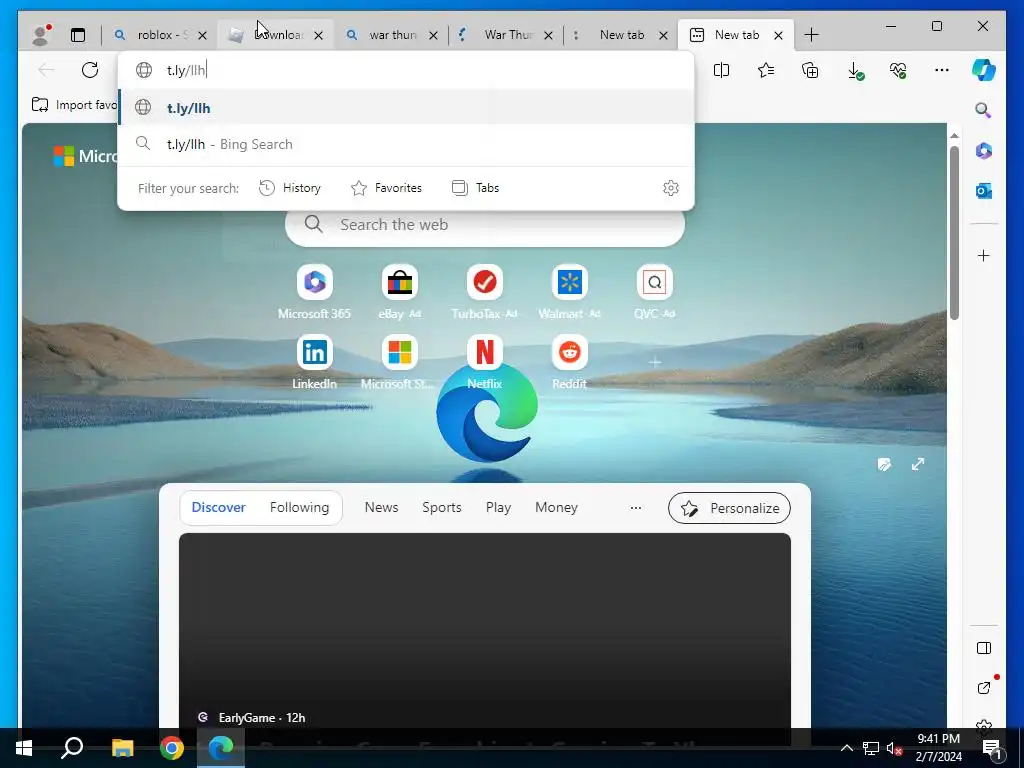Open the Downloads icon
The height and width of the screenshot is (768, 1024).
tap(855, 70)
